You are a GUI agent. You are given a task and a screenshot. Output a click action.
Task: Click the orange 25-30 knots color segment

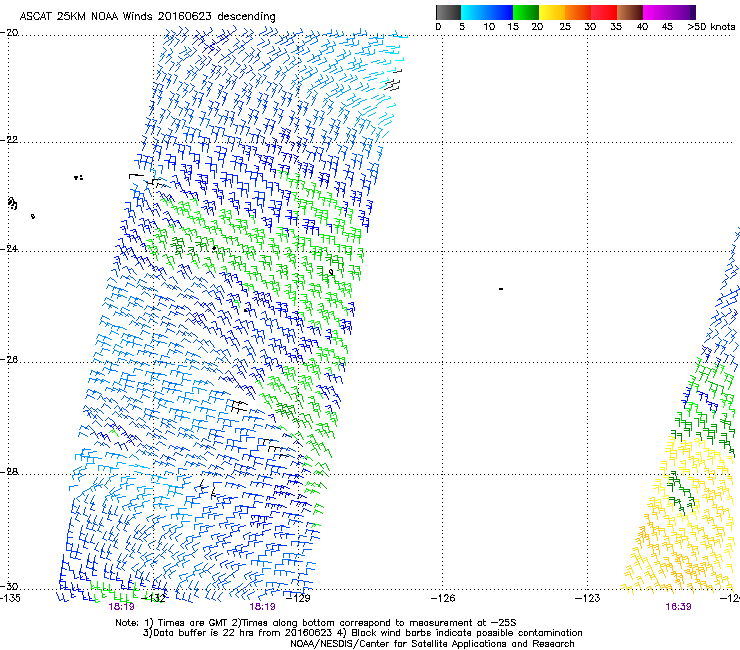pos(578,12)
